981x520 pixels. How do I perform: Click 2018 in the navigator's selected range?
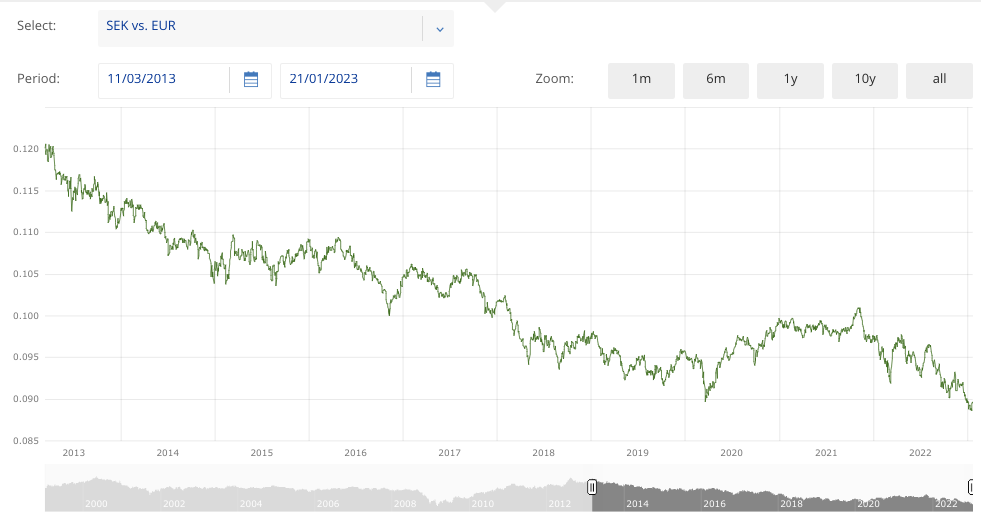(791, 504)
